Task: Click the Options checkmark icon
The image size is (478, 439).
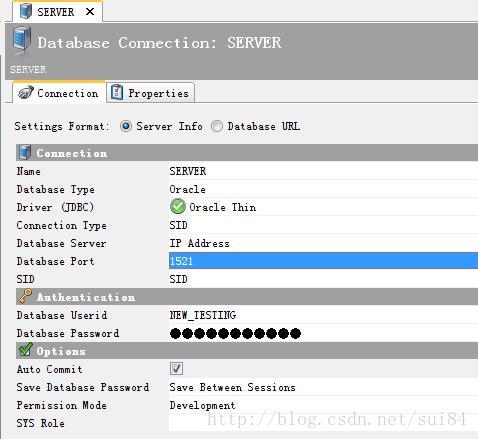Action: (26, 350)
